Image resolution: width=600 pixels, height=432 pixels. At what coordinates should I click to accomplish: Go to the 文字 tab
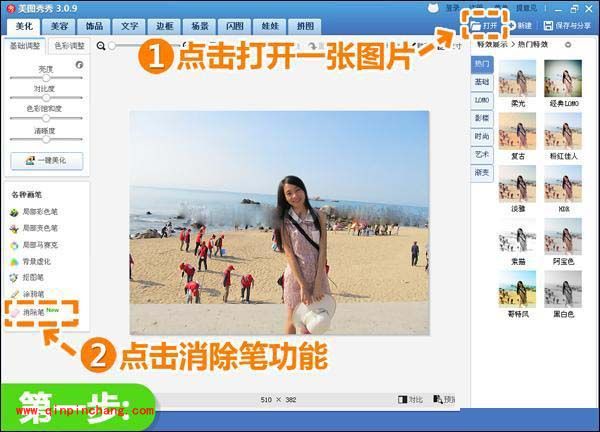pos(129,26)
